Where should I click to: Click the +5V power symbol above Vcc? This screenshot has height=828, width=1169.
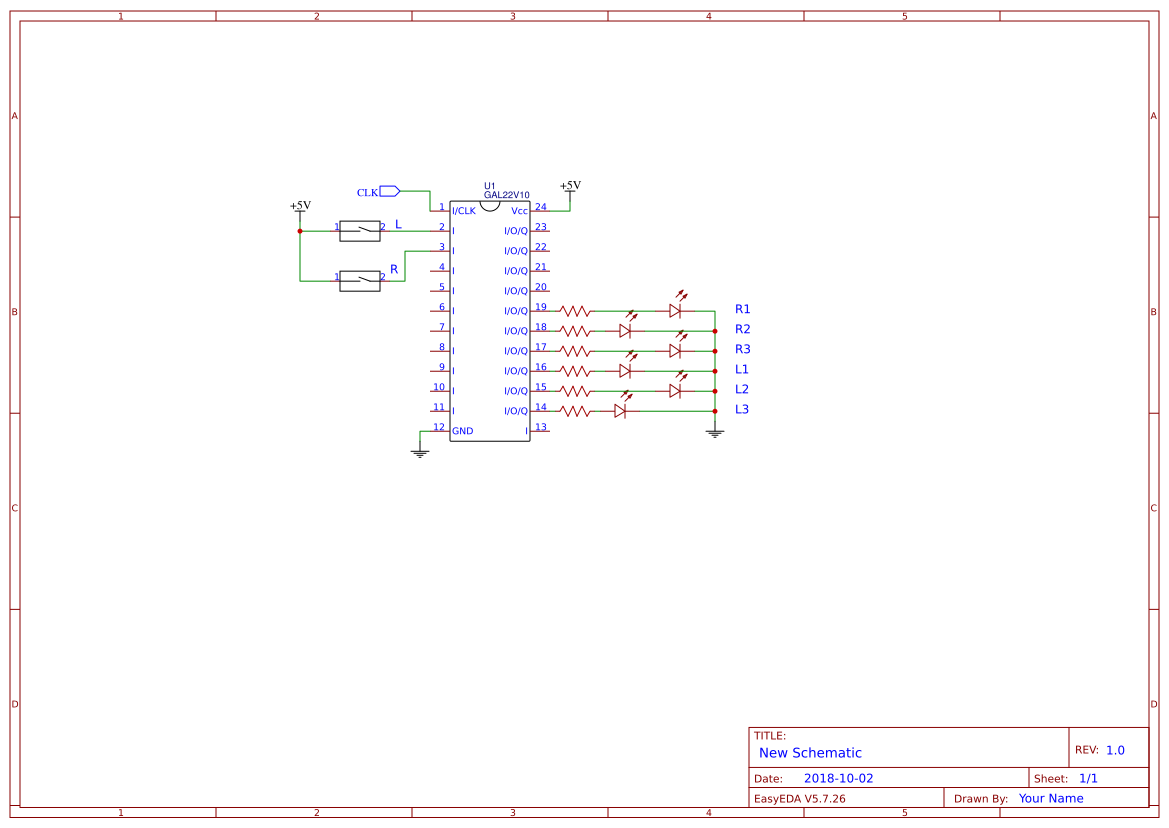[570, 190]
